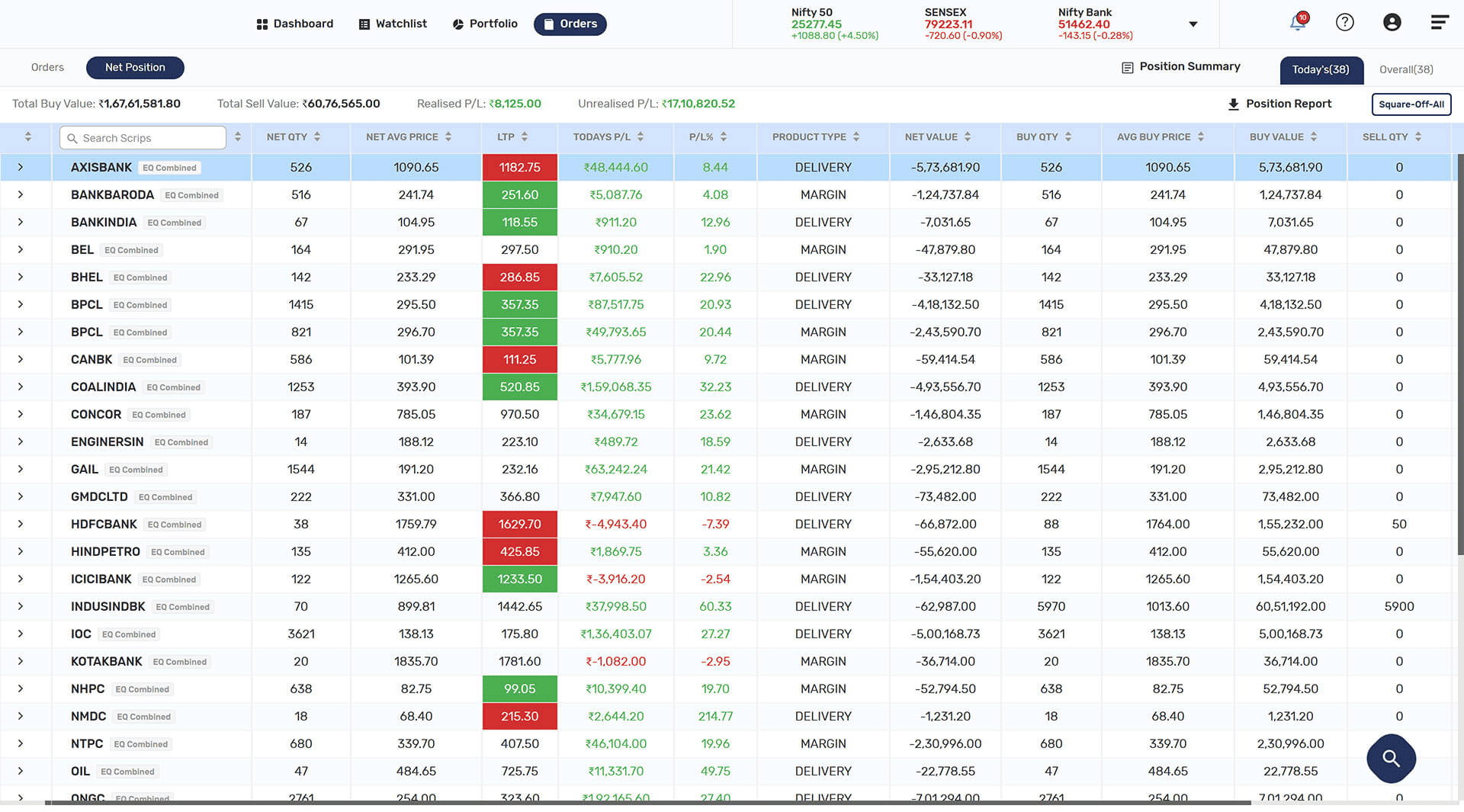The image size is (1464, 812).
Task: Expand the AXISBANK row
Action: pos(21,167)
